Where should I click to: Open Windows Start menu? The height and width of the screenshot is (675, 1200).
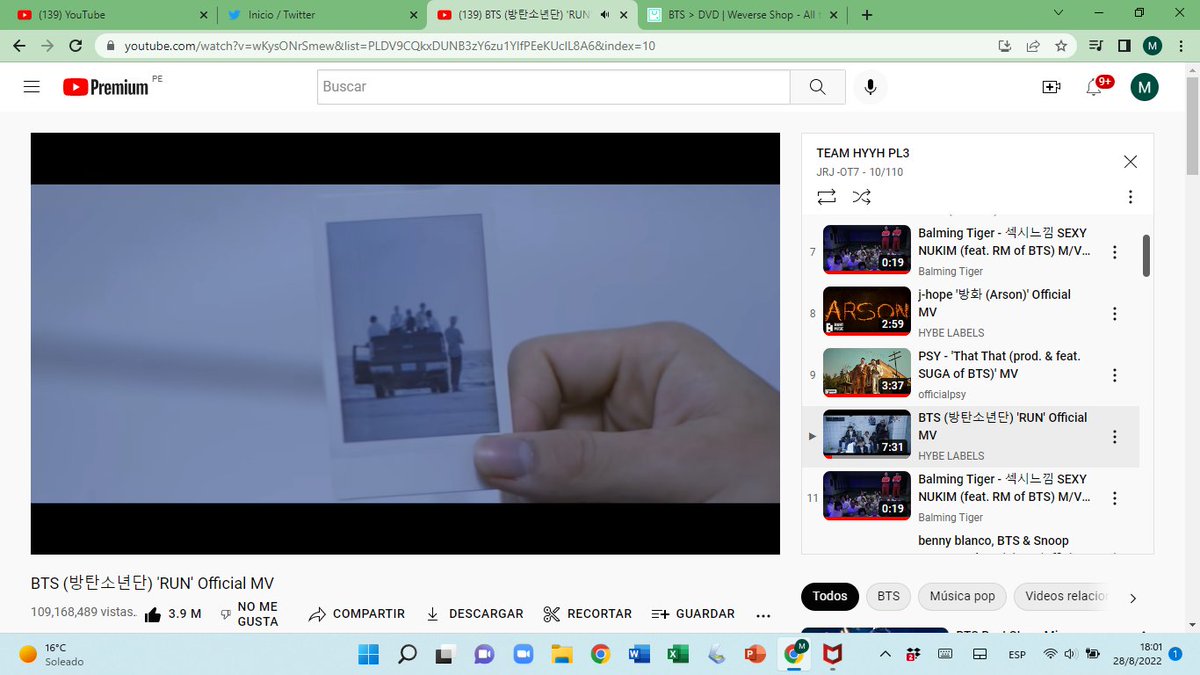369,654
